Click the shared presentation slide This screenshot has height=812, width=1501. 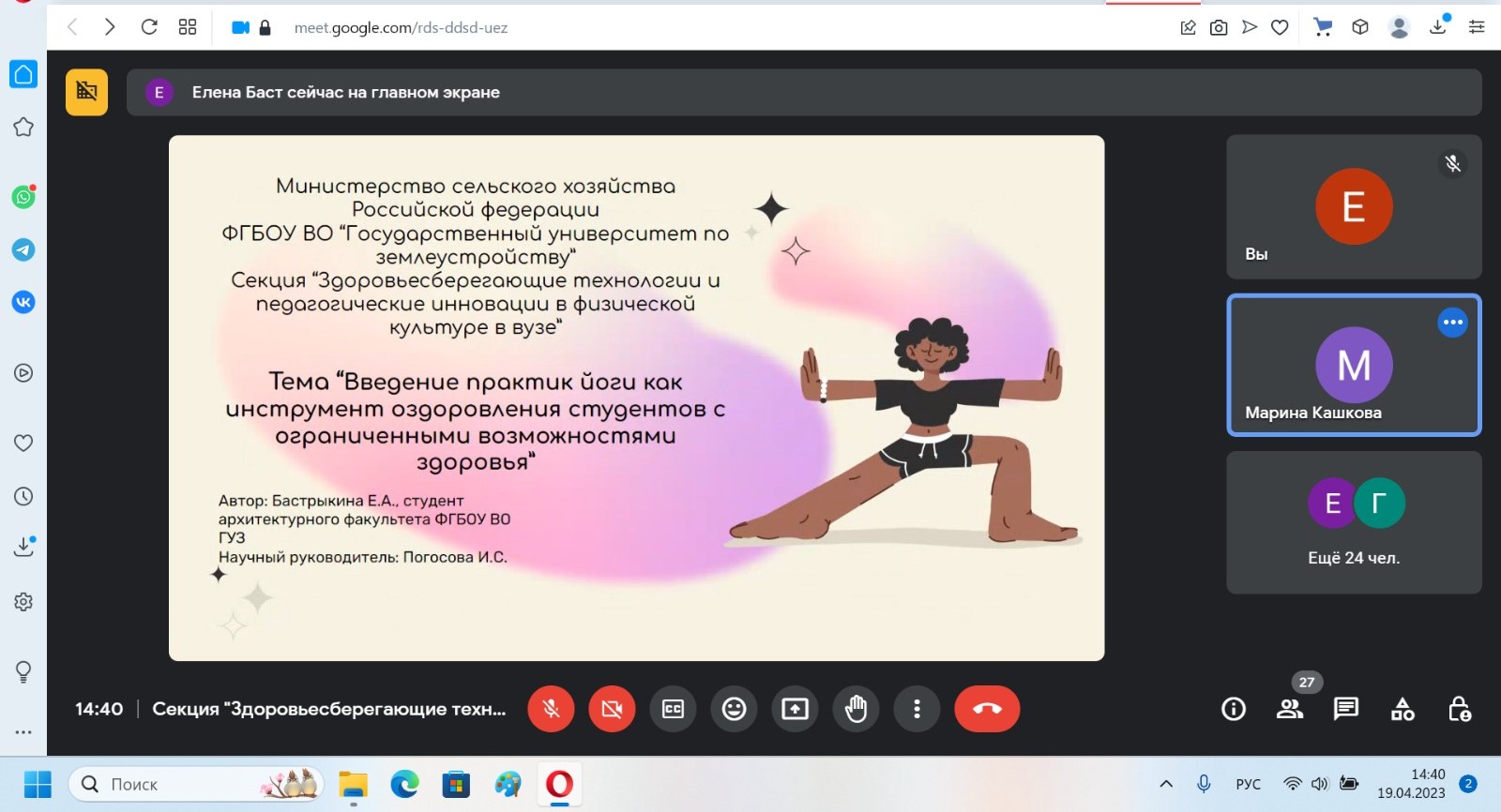(x=636, y=398)
